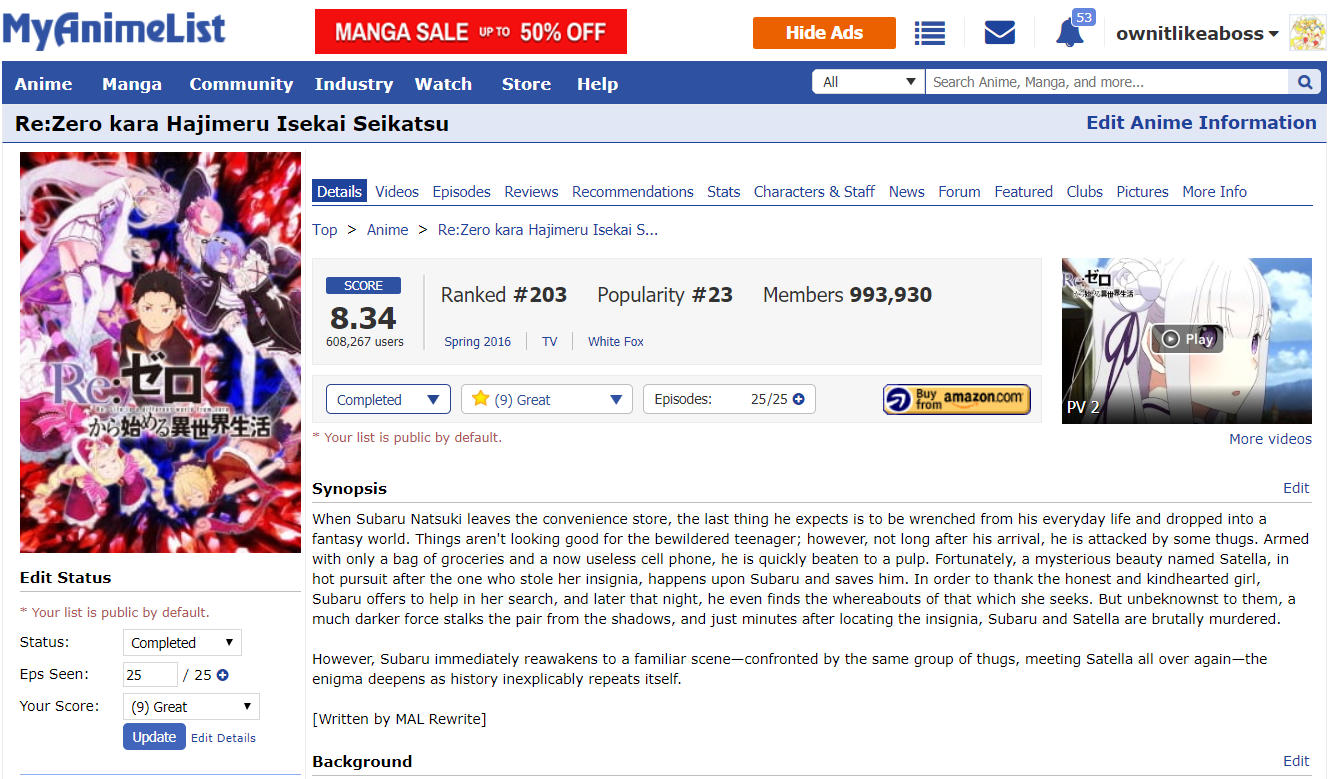Click the Eps Seen input field

click(x=149, y=675)
